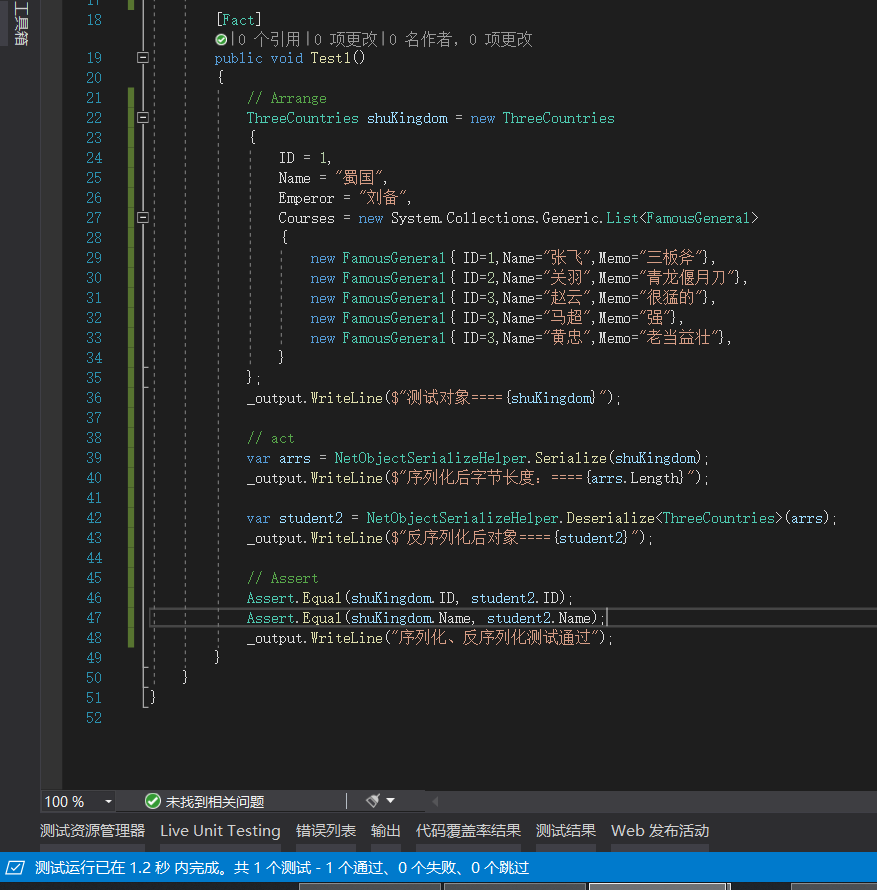Image resolution: width=877 pixels, height=890 pixels.
Task: Open the 输出 tab
Action: [x=385, y=830]
